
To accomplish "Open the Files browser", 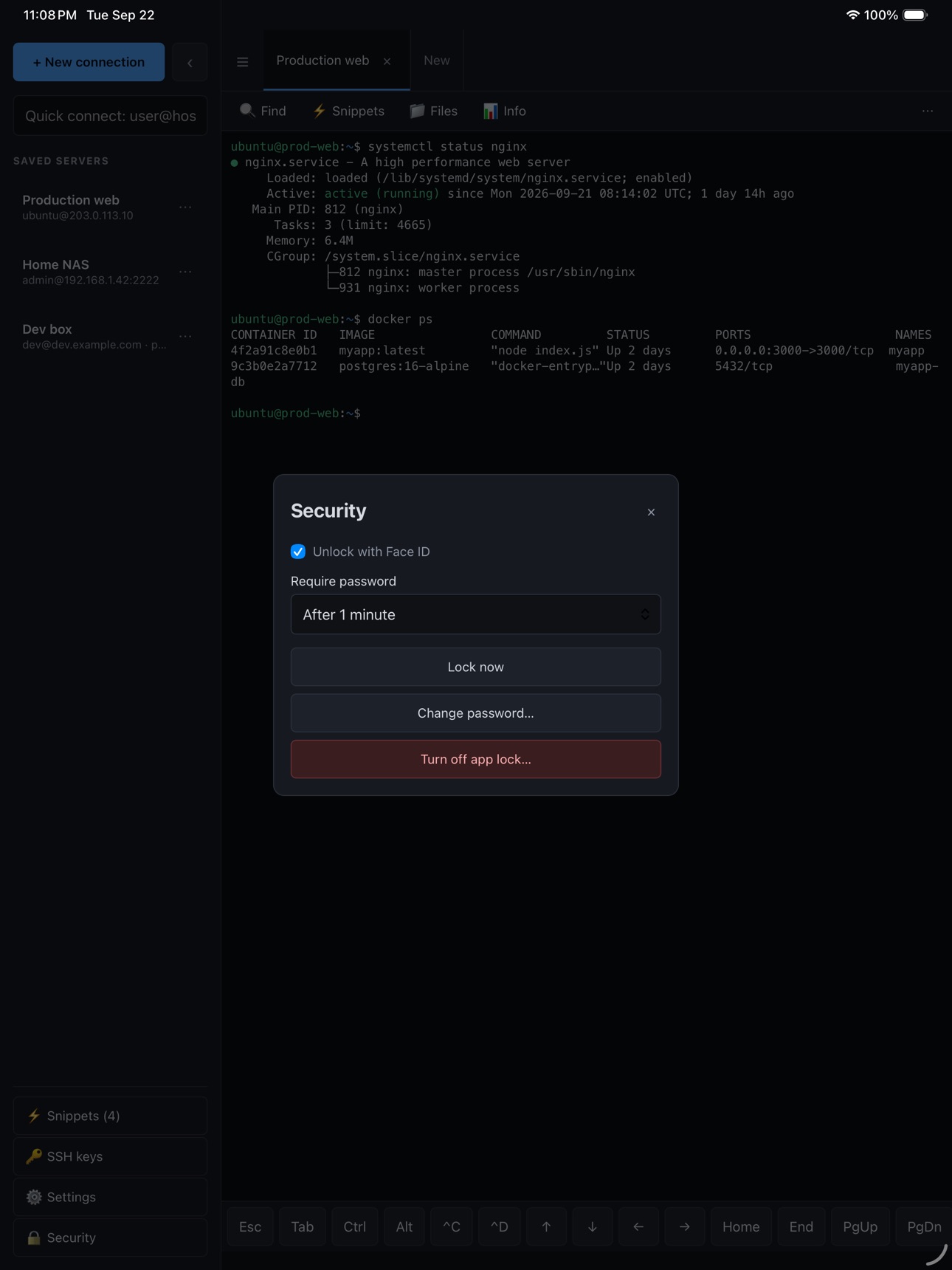I will 434,111.
